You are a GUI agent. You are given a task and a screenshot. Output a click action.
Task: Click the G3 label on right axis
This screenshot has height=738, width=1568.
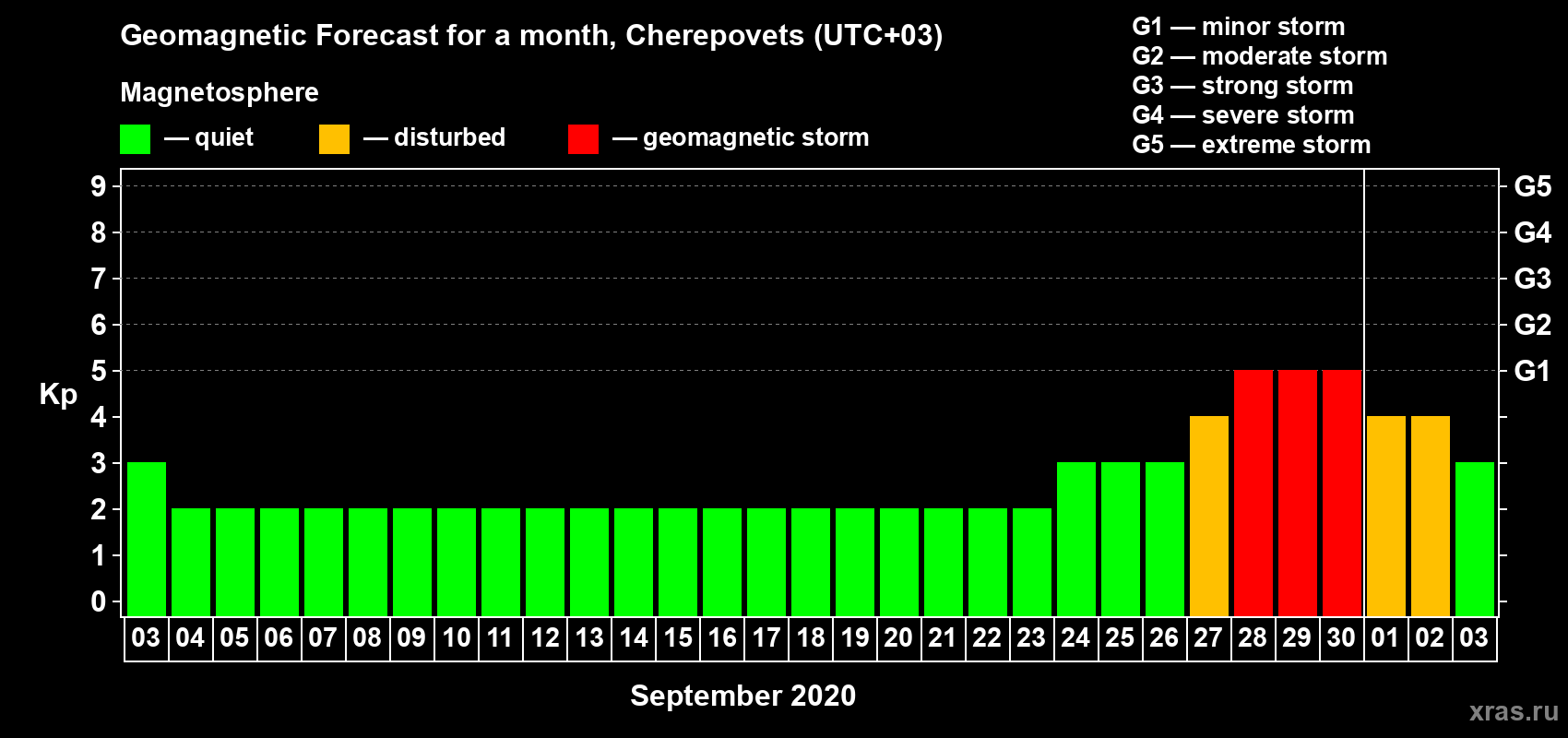(x=1533, y=280)
